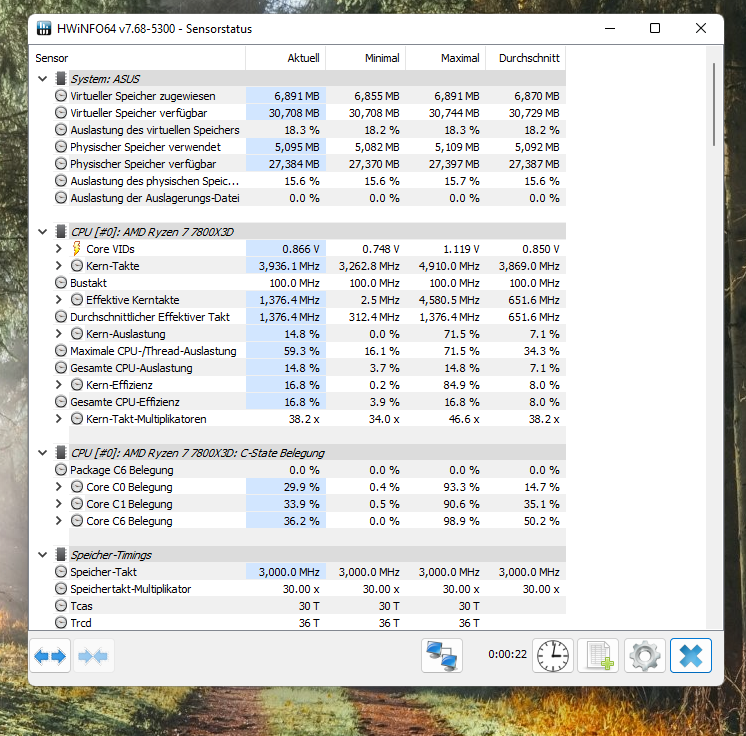This screenshot has width=746, height=736.
Task: Click the icon beside Tcas row
Action: pyautogui.click(x=61, y=606)
